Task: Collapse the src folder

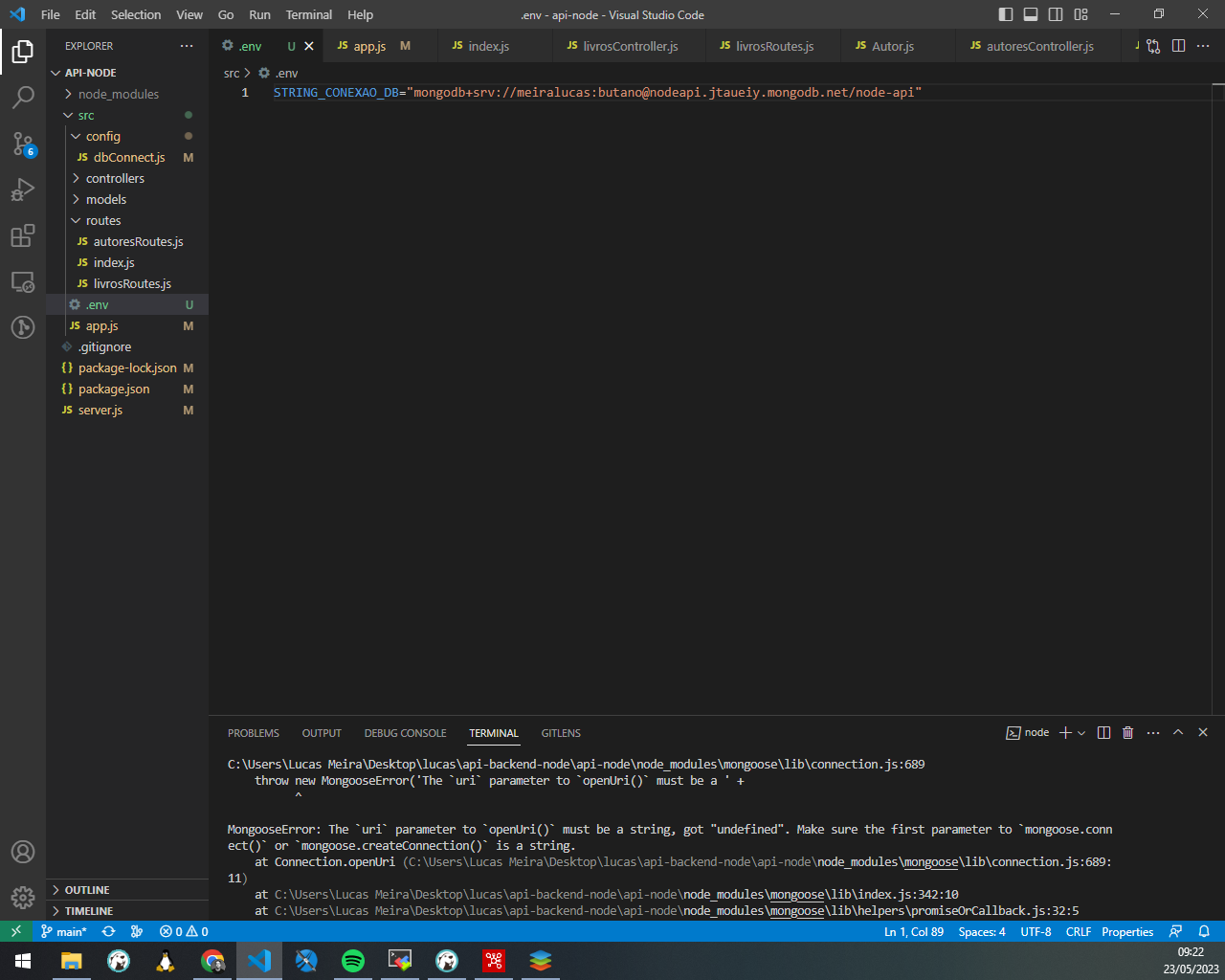Action: [x=127, y=115]
